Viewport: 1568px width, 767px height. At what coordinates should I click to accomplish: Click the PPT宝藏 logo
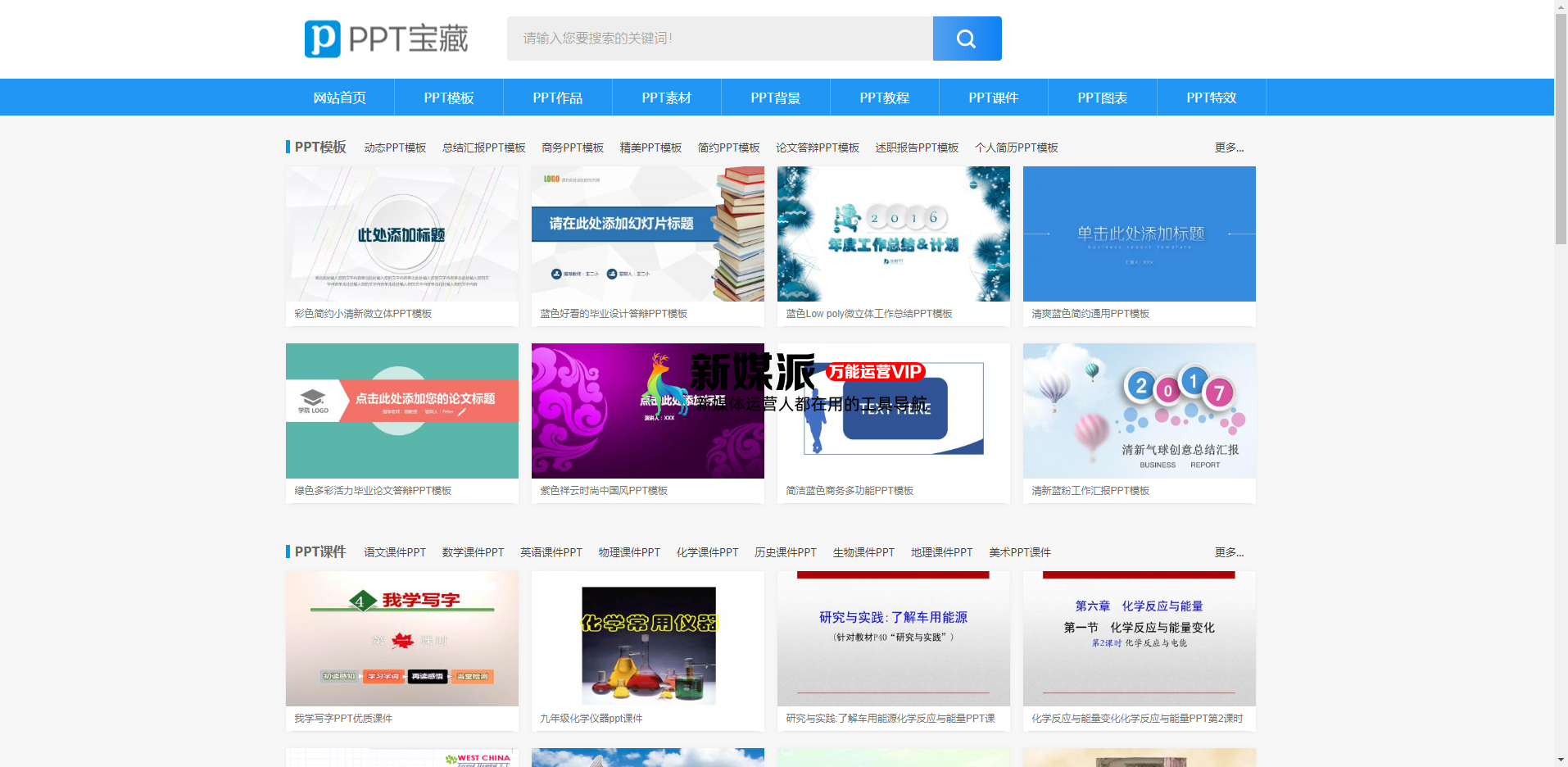[x=386, y=39]
